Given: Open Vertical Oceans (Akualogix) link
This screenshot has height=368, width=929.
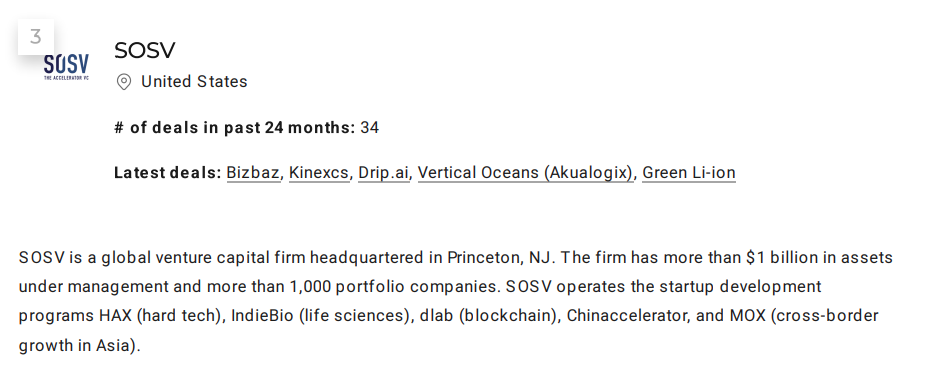Looking at the screenshot, I should pyautogui.click(x=526, y=172).
